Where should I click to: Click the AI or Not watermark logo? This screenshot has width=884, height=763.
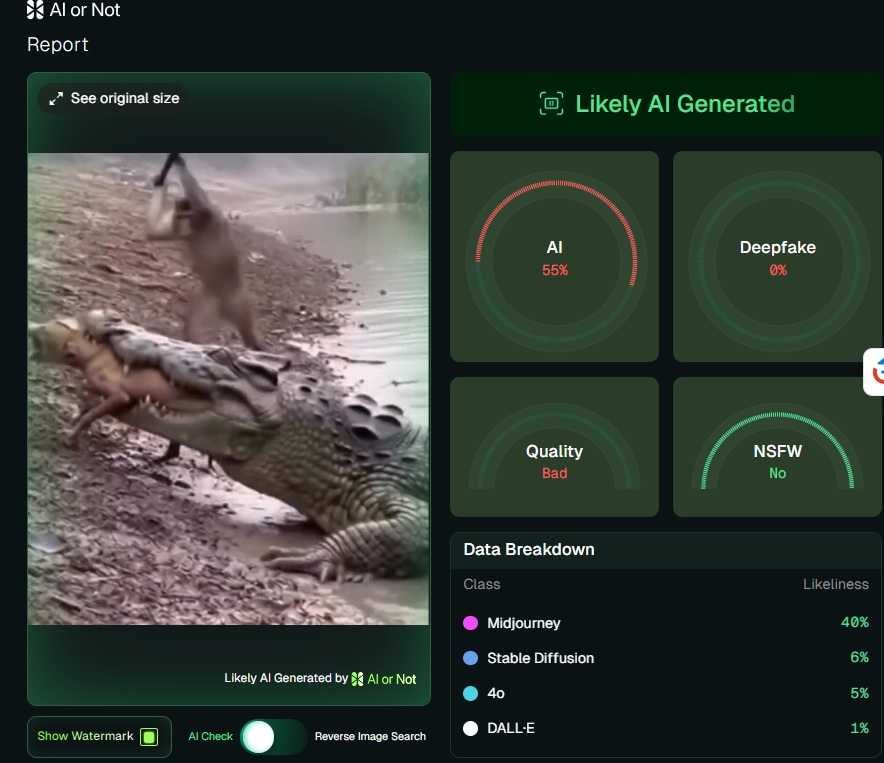point(358,679)
